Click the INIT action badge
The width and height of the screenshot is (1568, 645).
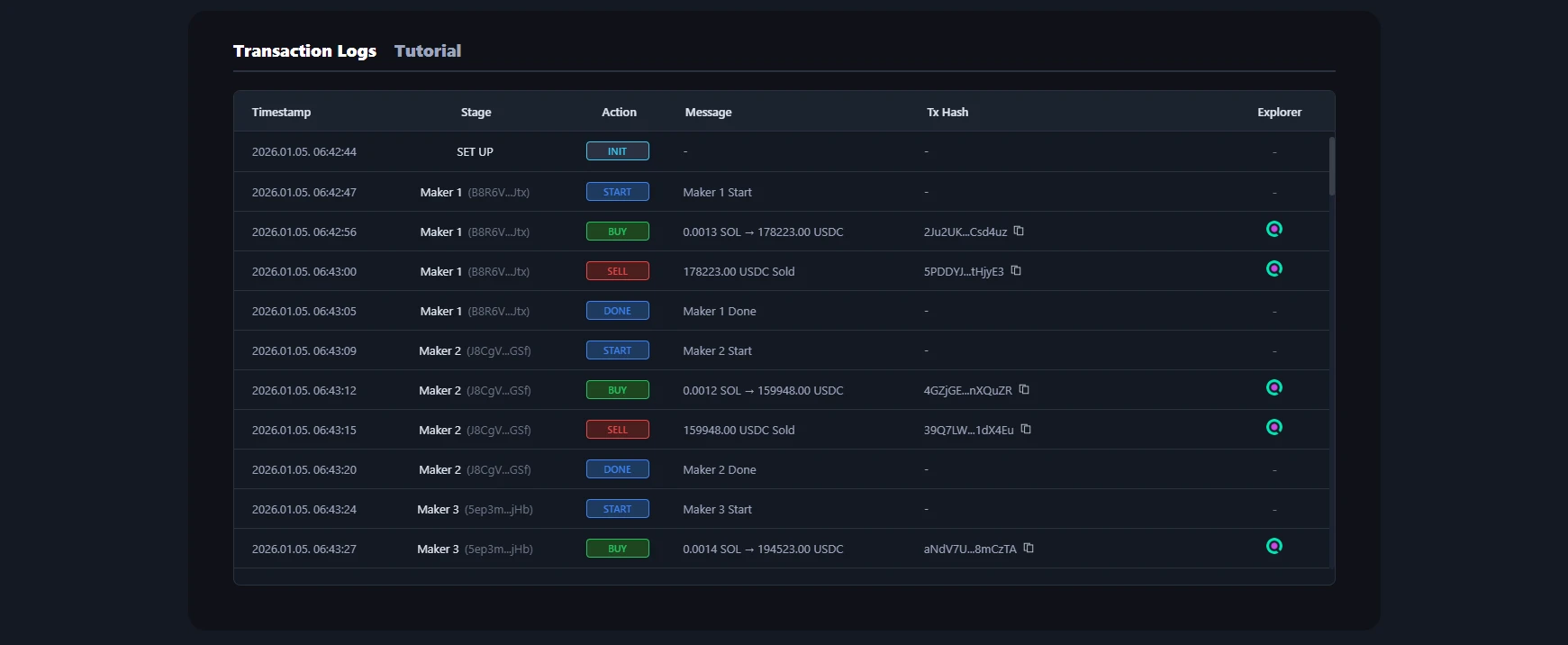pos(617,151)
